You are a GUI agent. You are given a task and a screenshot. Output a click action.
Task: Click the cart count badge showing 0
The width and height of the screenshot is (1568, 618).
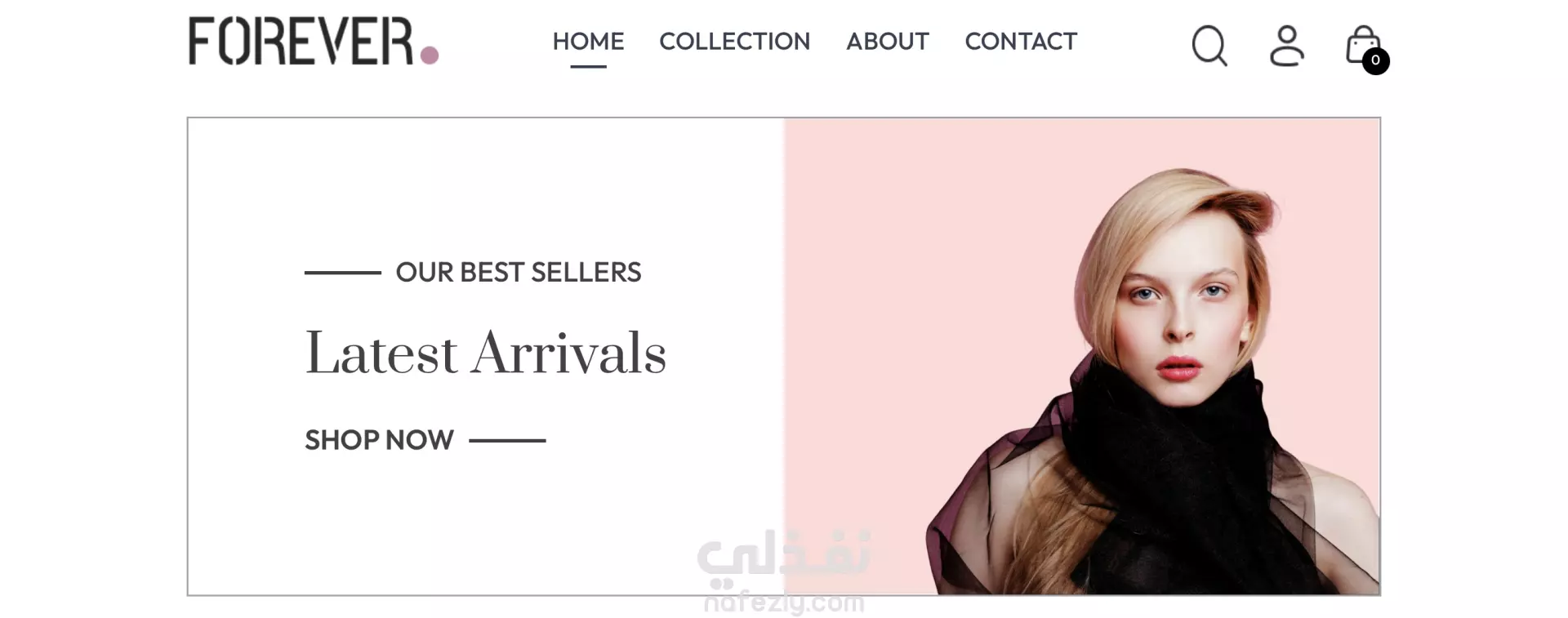click(1375, 60)
